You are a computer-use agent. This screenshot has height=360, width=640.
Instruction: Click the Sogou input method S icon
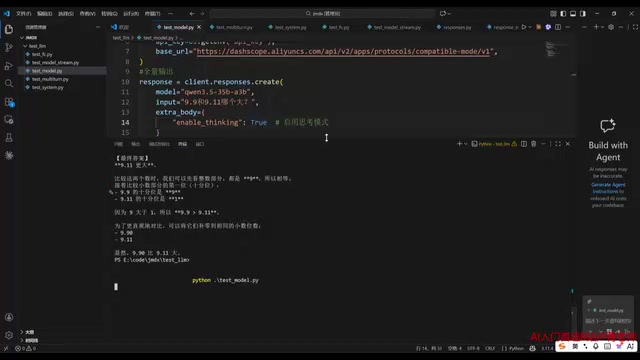tap(562, 346)
